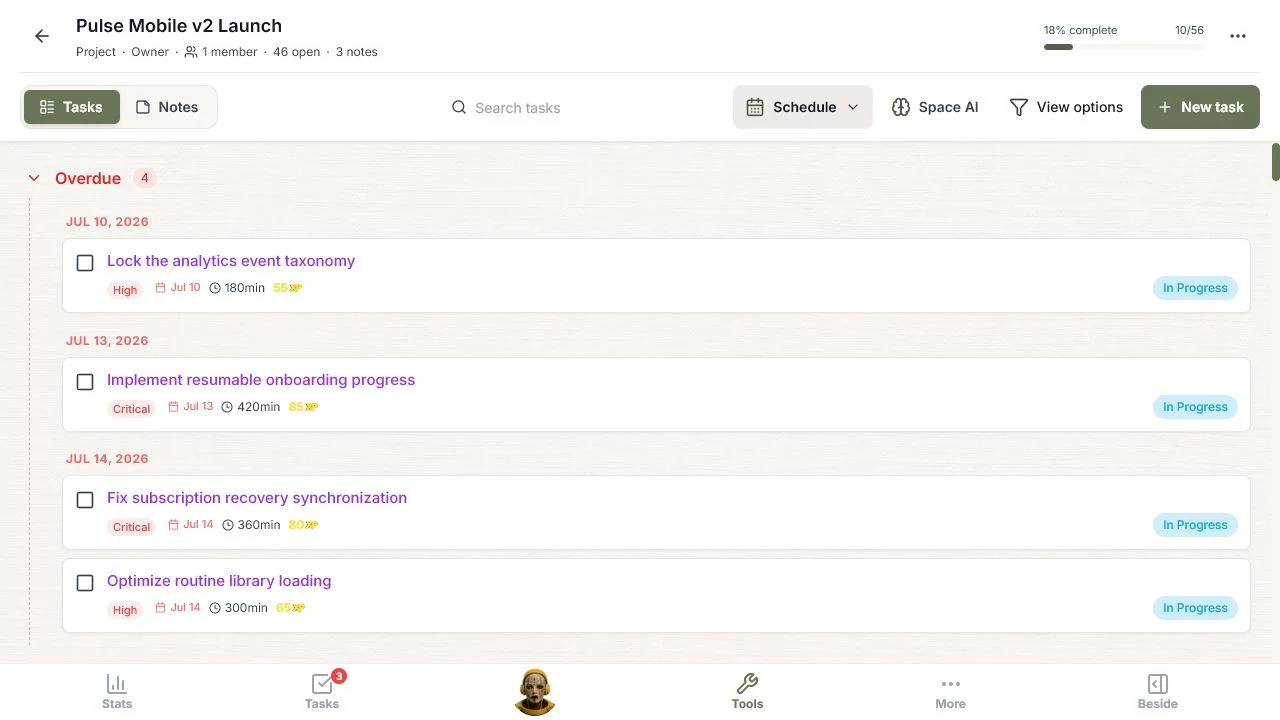Click Critical tag on subscription recovery task

pos(131,527)
